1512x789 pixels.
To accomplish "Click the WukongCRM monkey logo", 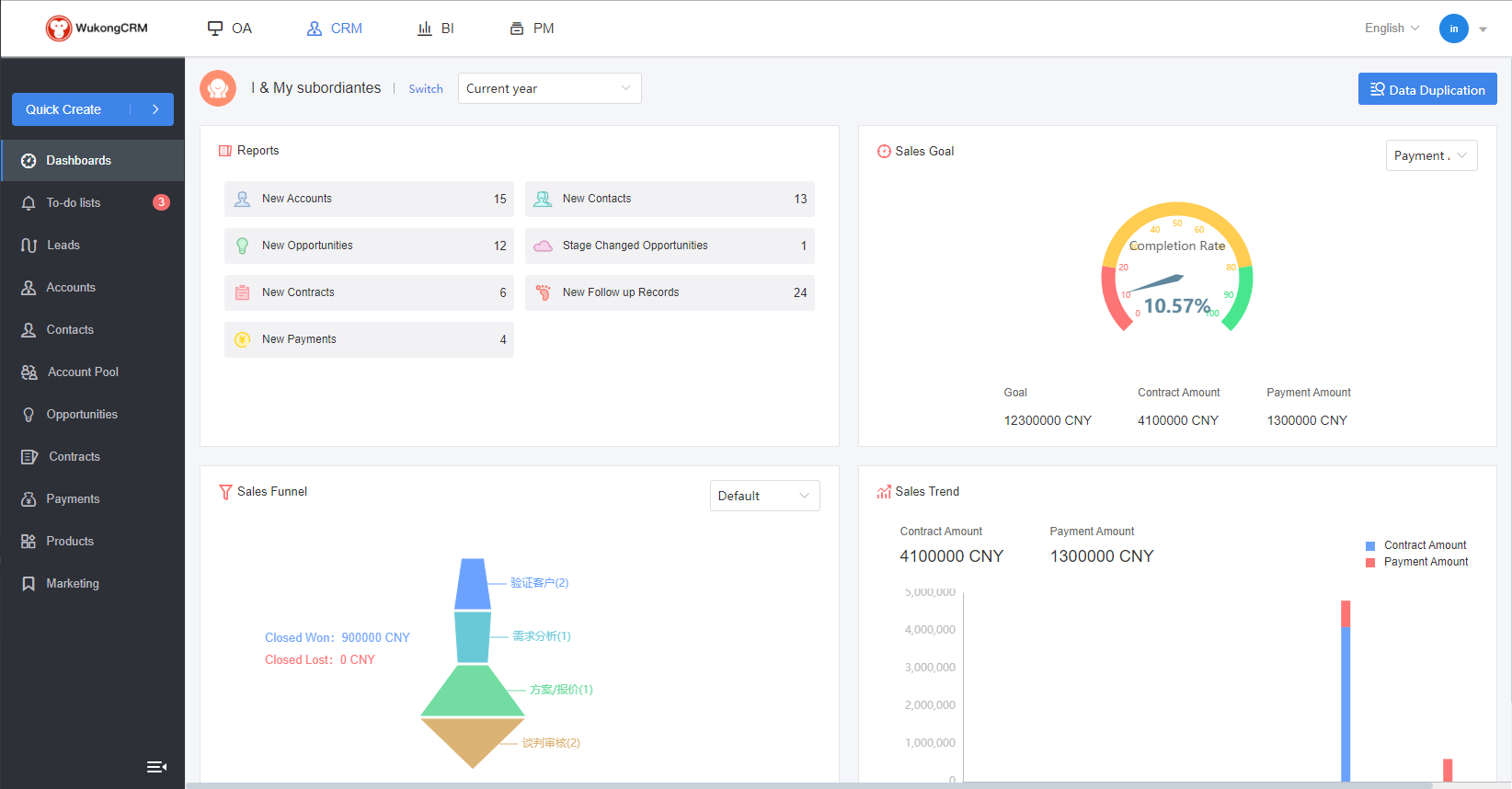I will 59,29.
